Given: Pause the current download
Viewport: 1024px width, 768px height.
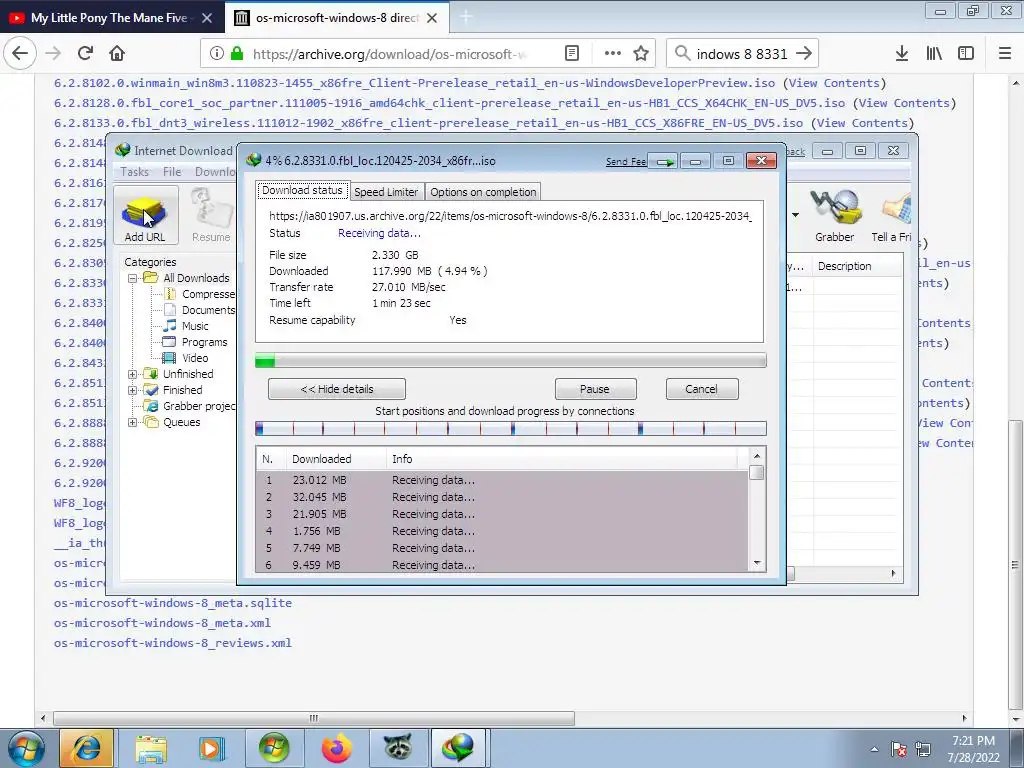Looking at the screenshot, I should tap(595, 389).
